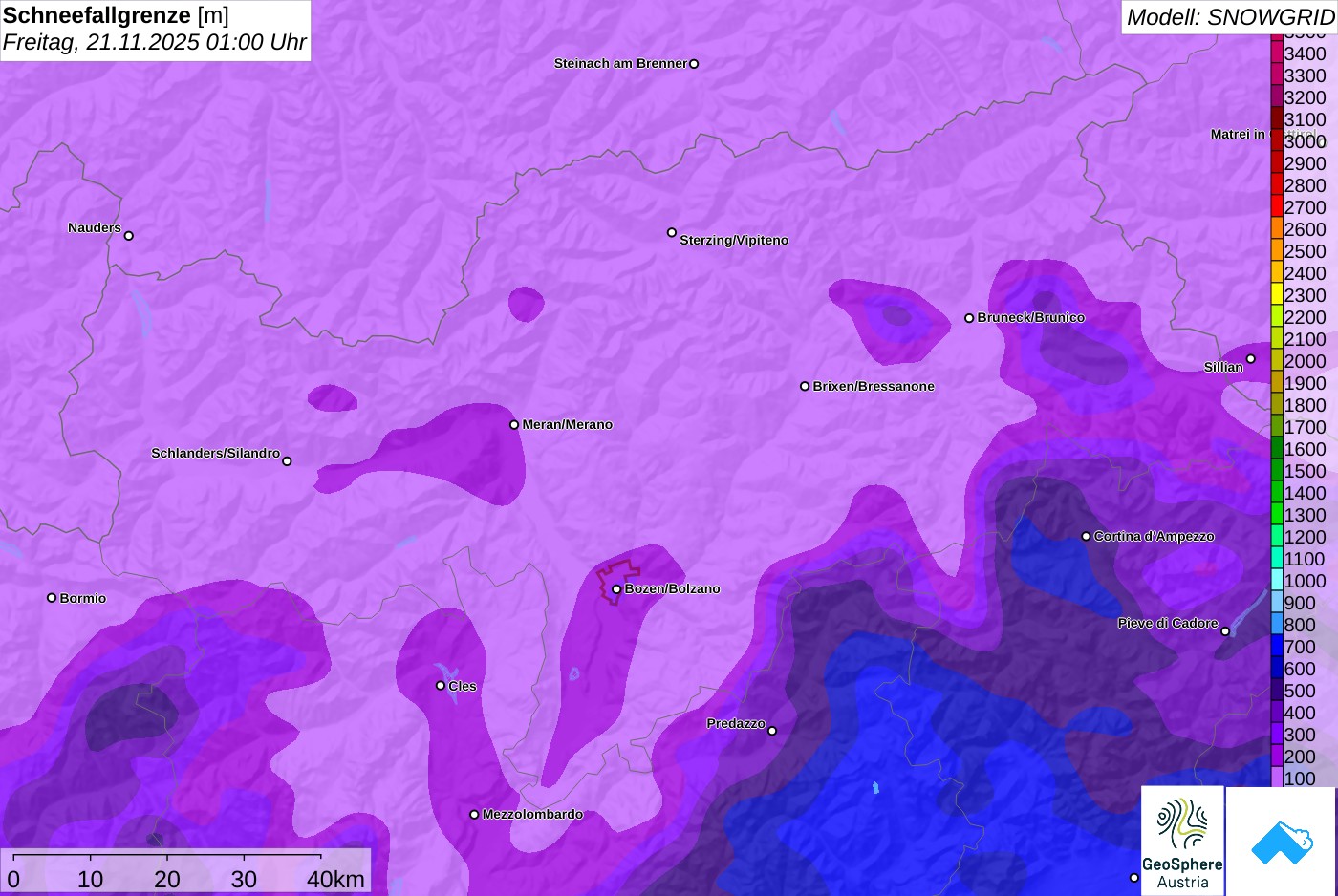
Task: Click the Pieve di Cadore label text
Action: click(x=1168, y=623)
